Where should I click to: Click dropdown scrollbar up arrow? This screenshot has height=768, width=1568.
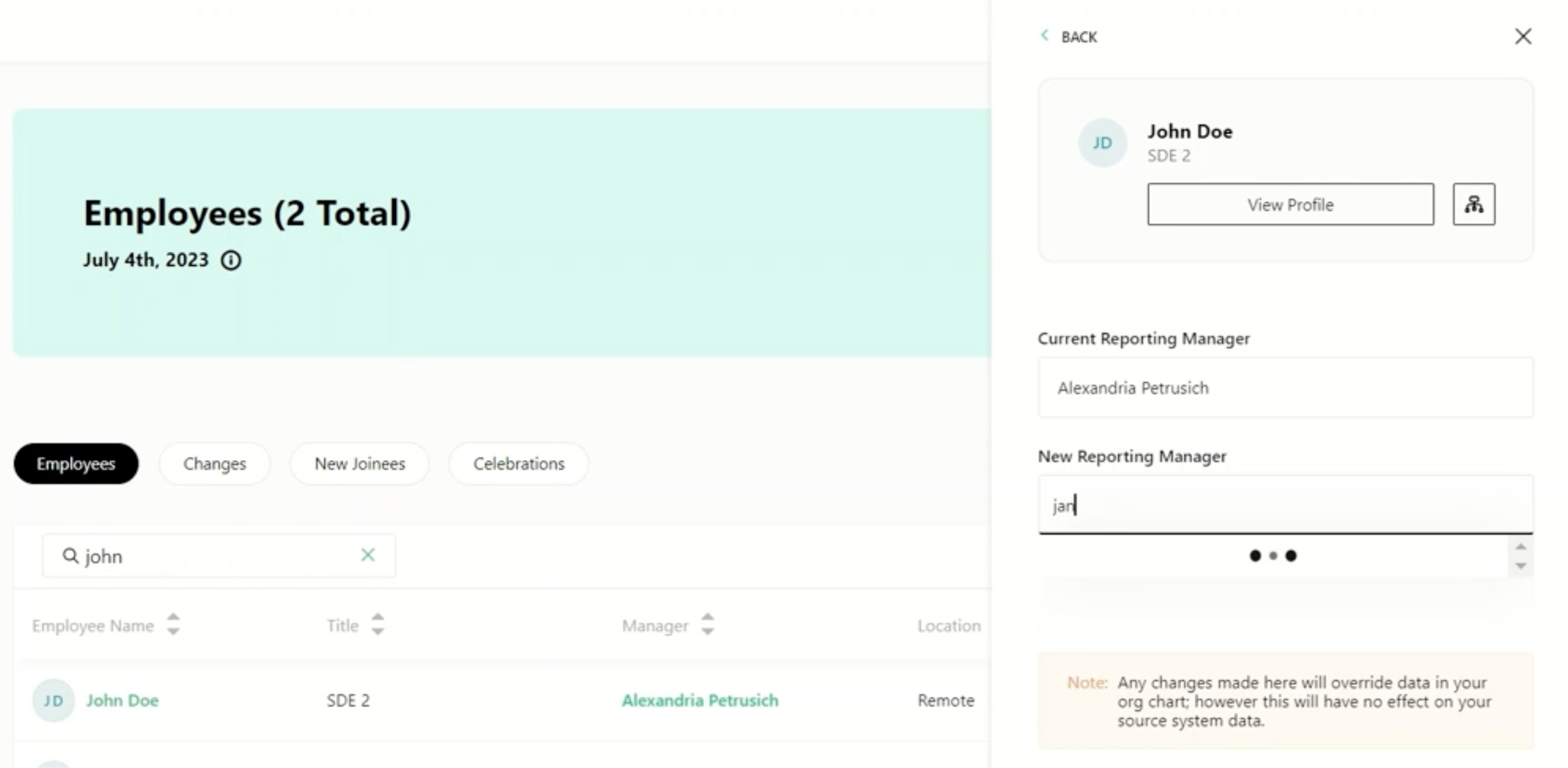[1521, 547]
